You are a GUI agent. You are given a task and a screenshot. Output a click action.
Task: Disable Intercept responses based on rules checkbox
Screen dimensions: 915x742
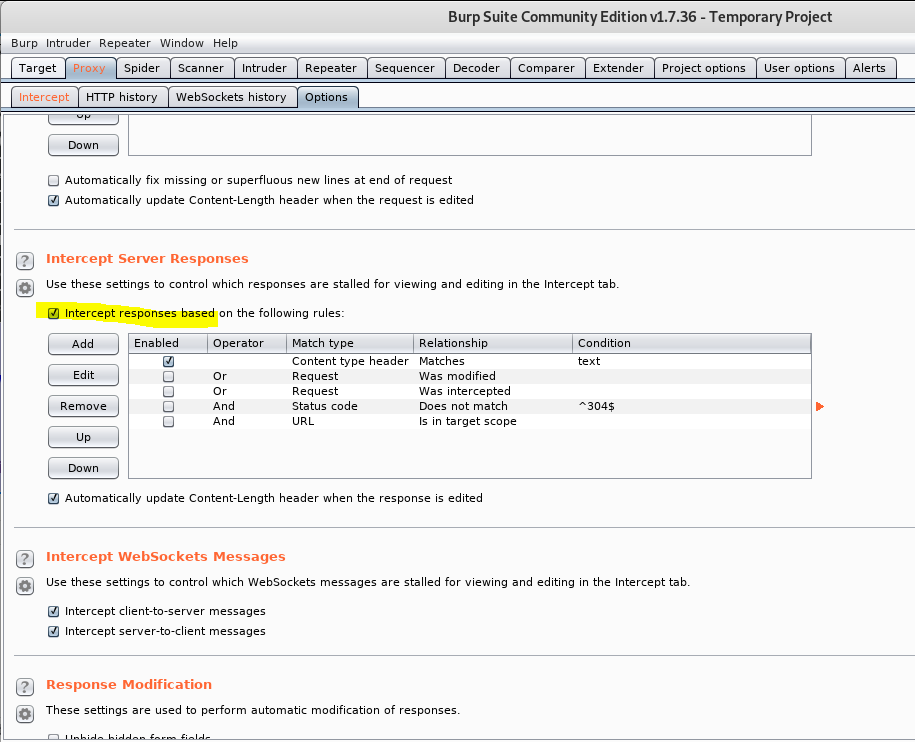[x=54, y=313]
